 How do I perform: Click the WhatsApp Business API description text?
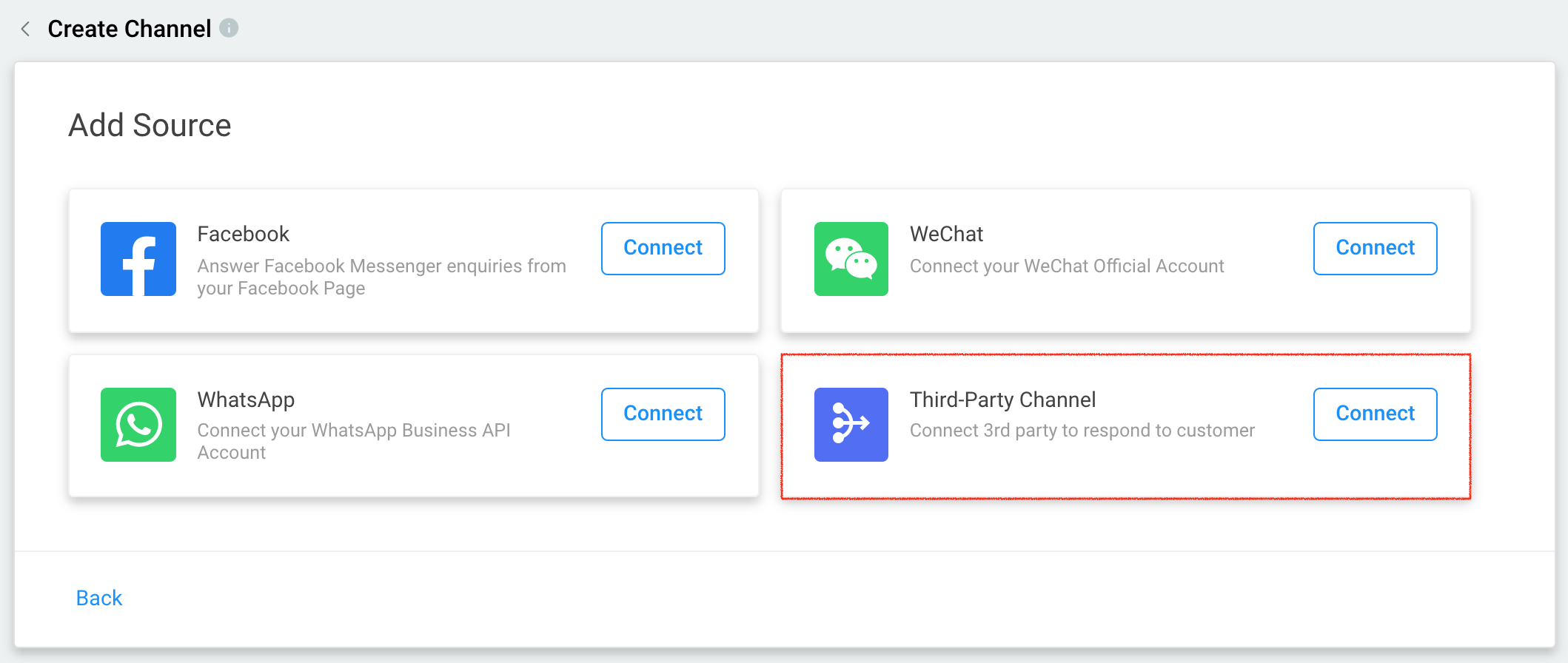tap(354, 441)
